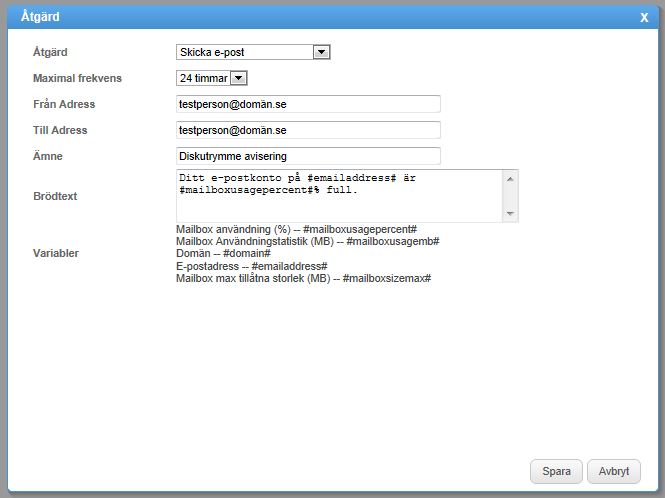
Task: Select the Ämne subject text field
Action: (x=308, y=156)
